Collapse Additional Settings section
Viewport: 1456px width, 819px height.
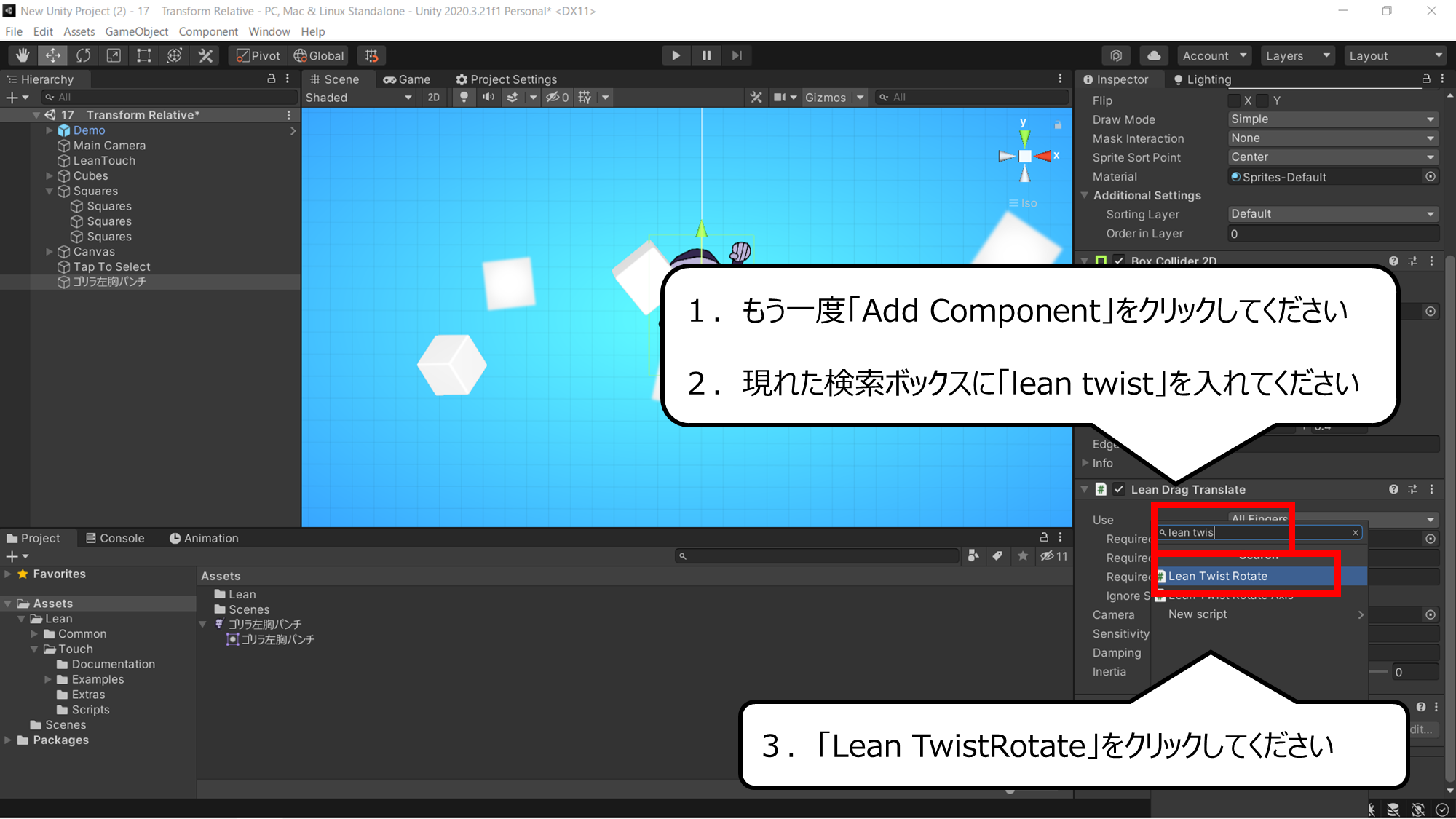[1085, 195]
